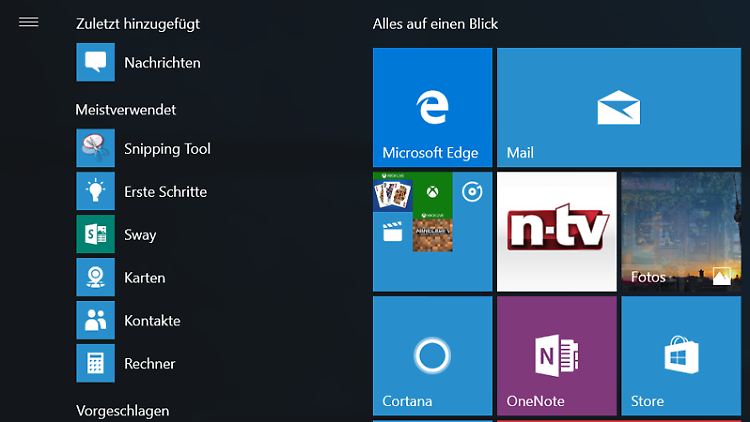Open the Cortana tile
This screenshot has width=750, height=422.
click(x=432, y=355)
